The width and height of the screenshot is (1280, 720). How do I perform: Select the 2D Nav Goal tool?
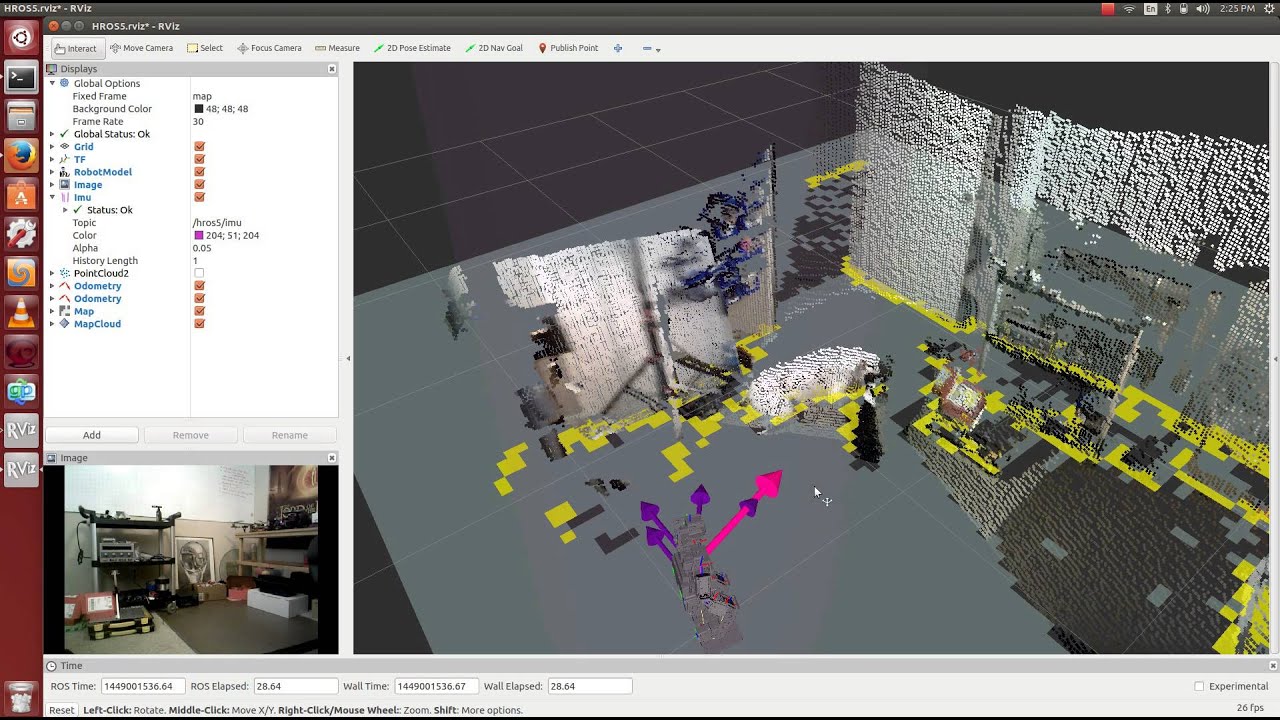coord(494,48)
